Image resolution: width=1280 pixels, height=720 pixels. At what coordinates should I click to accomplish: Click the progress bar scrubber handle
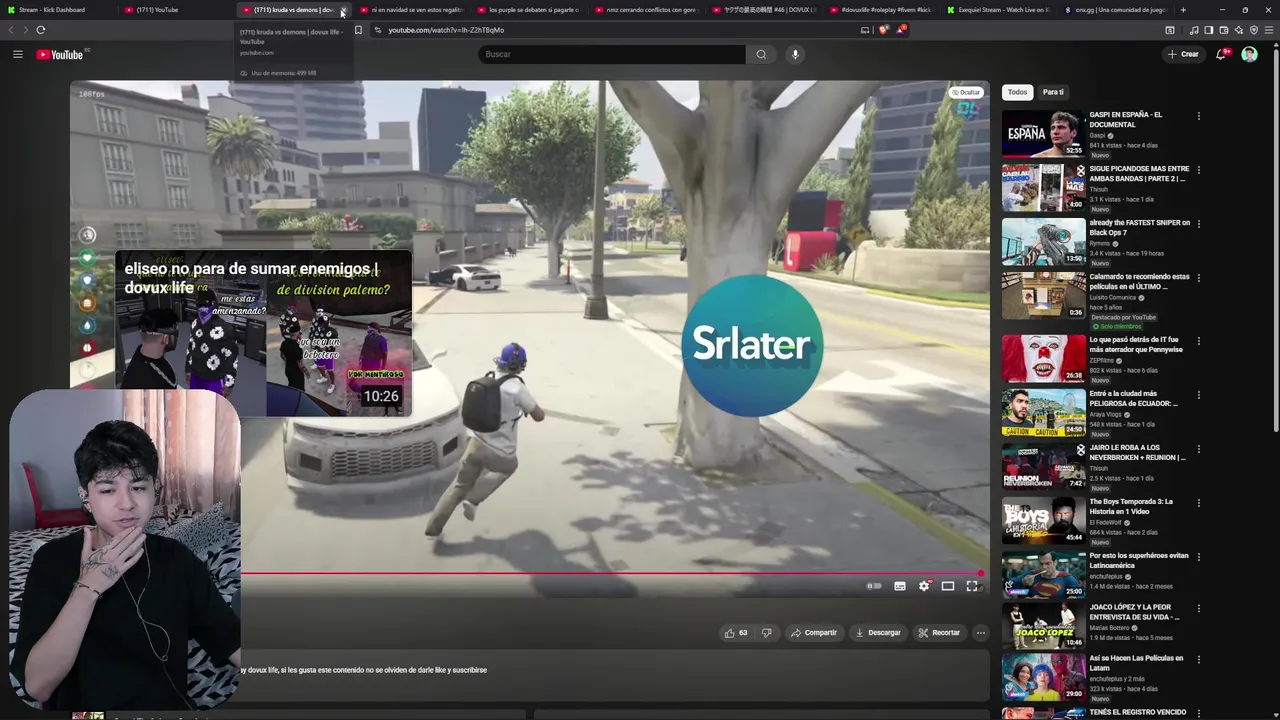[x=981, y=574]
